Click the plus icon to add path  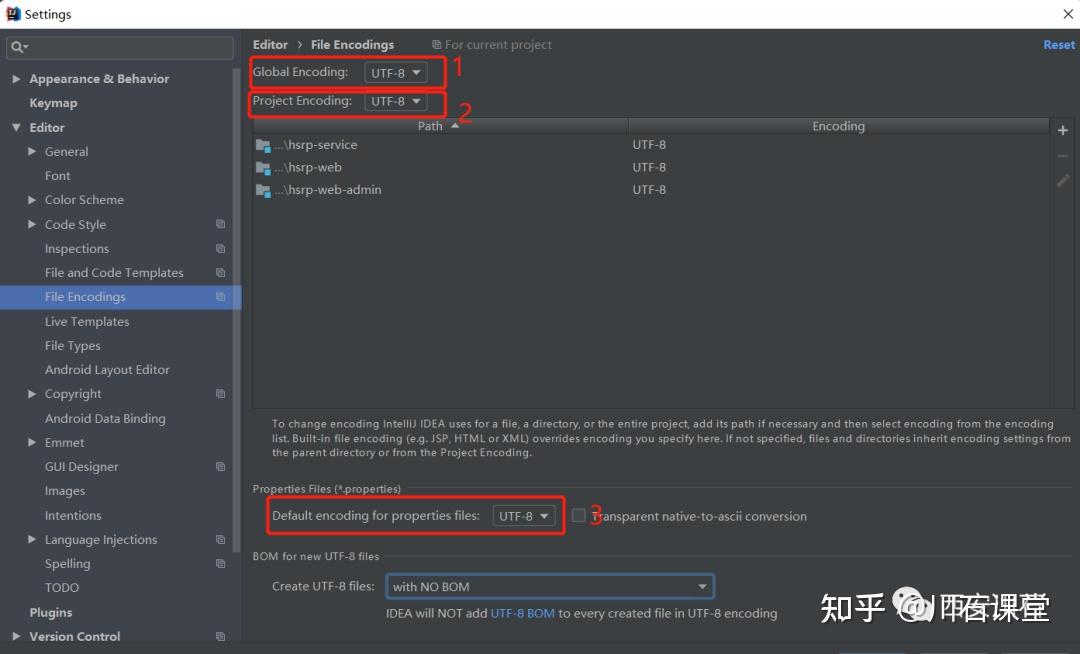[x=1063, y=130]
